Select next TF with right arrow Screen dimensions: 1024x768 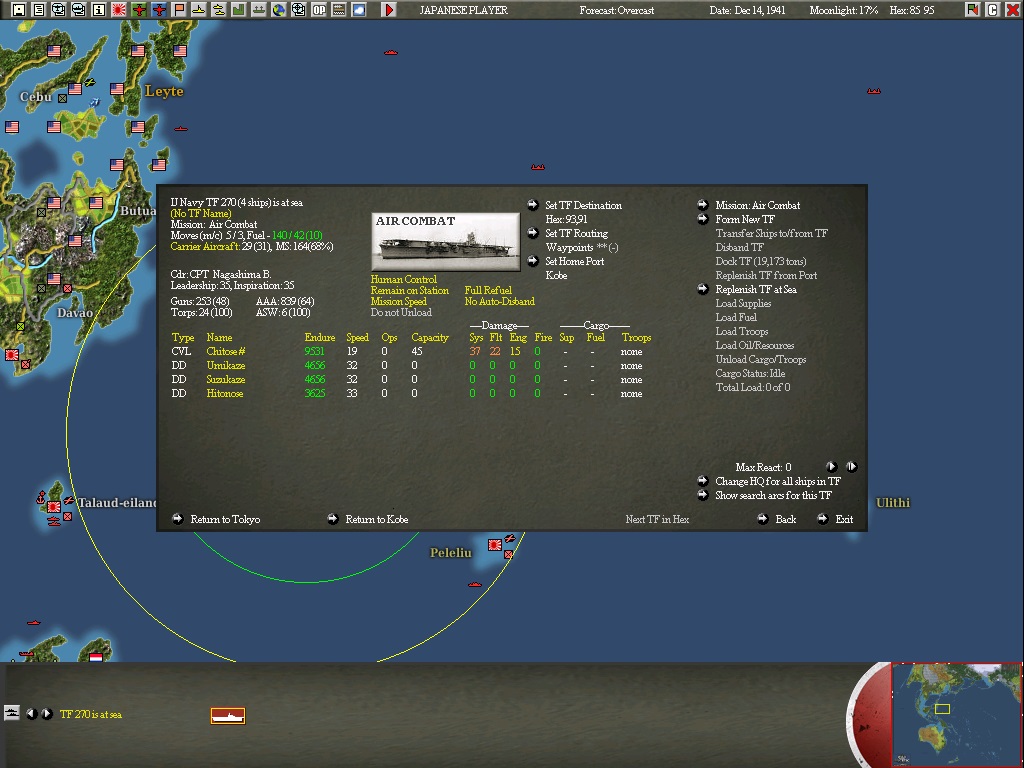46,714
